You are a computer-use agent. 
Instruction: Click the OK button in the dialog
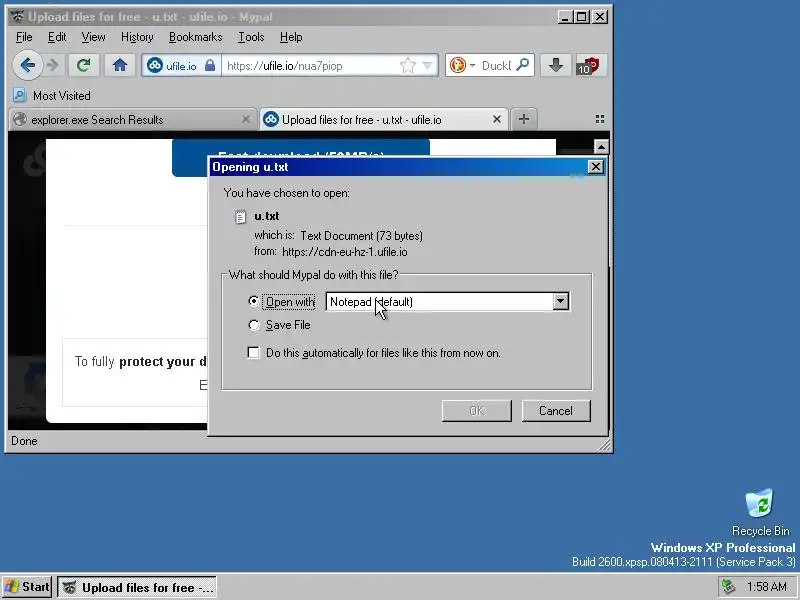(477, 411)
